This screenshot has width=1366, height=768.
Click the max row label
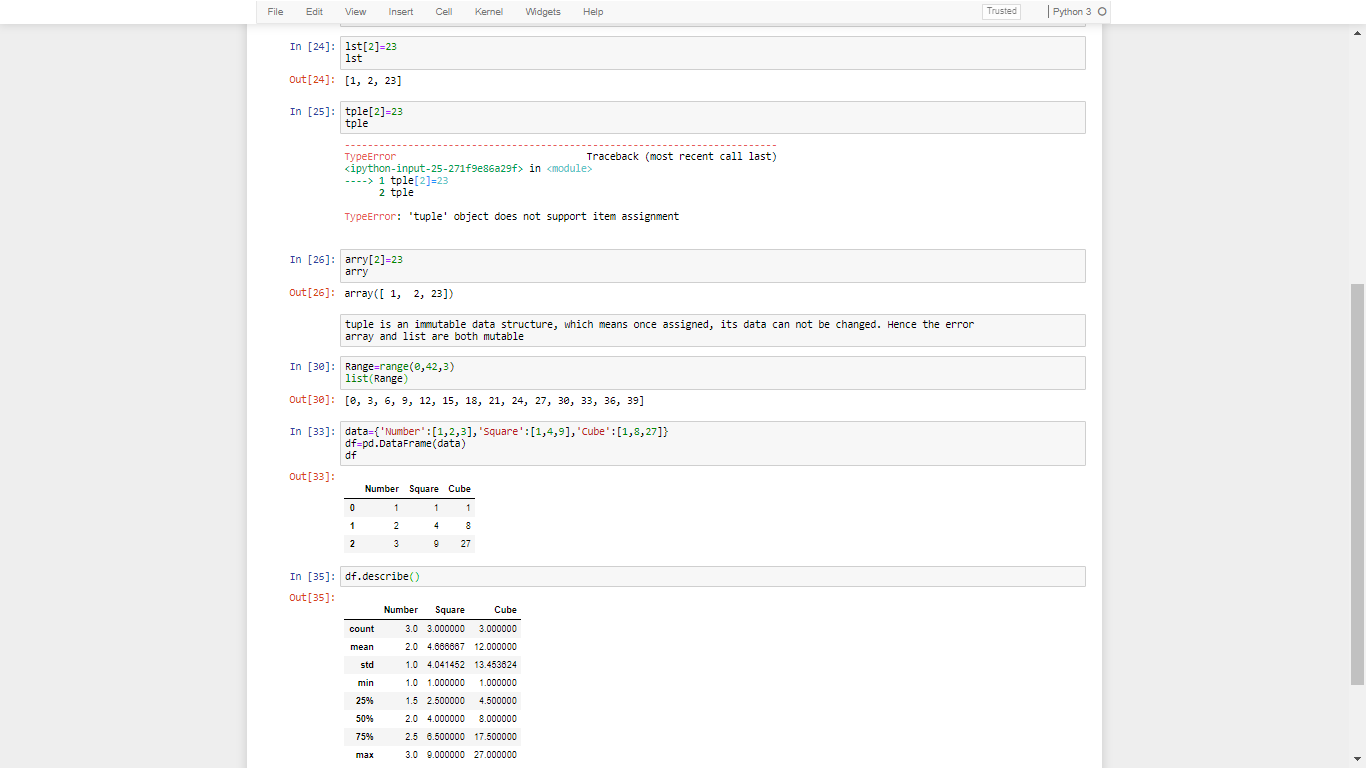[x=365, y=755]
